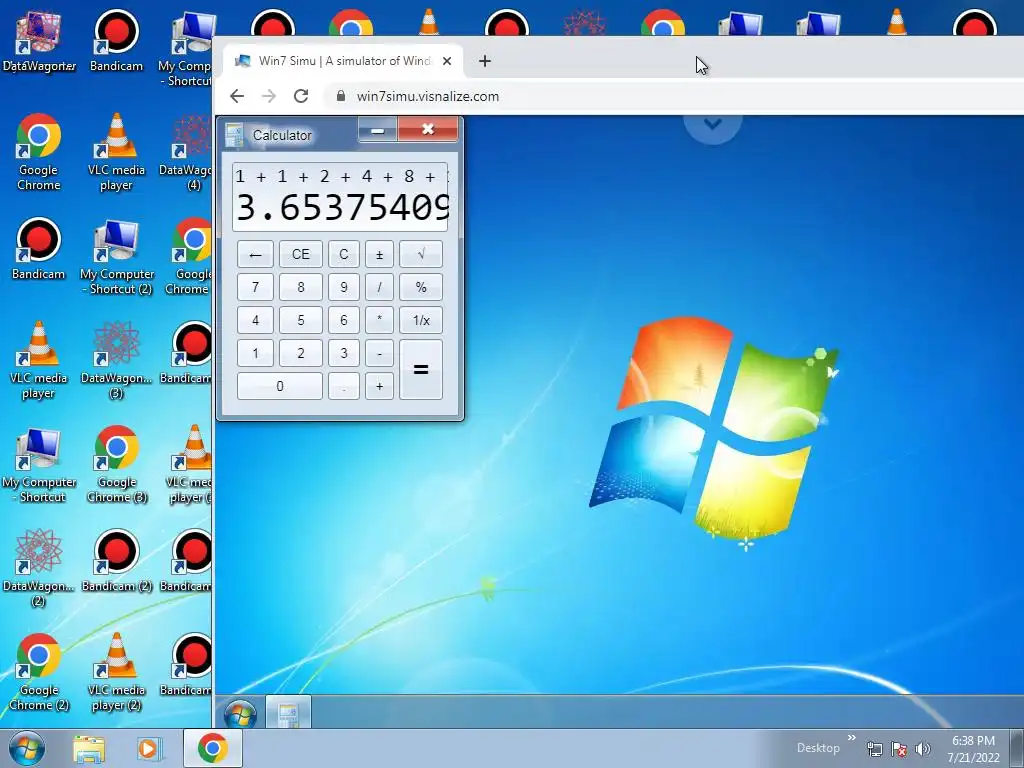Click the plus-minus sign toggle in Calculator
Viewport: 1024px width, 768px height.
tap(379, 254)
